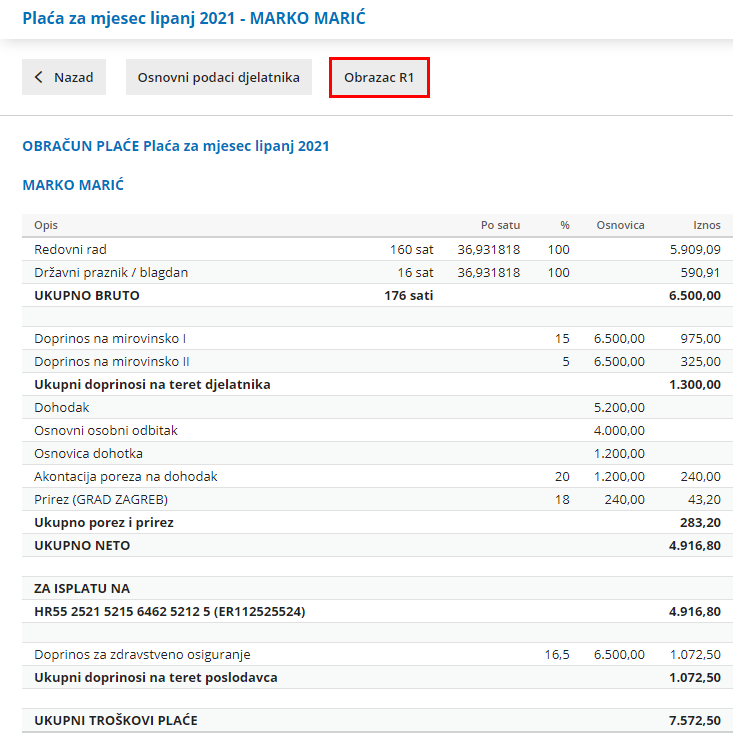Screen dimensions: 733x743
Task: Click the Osnovica column header
Action: (620, 225)
